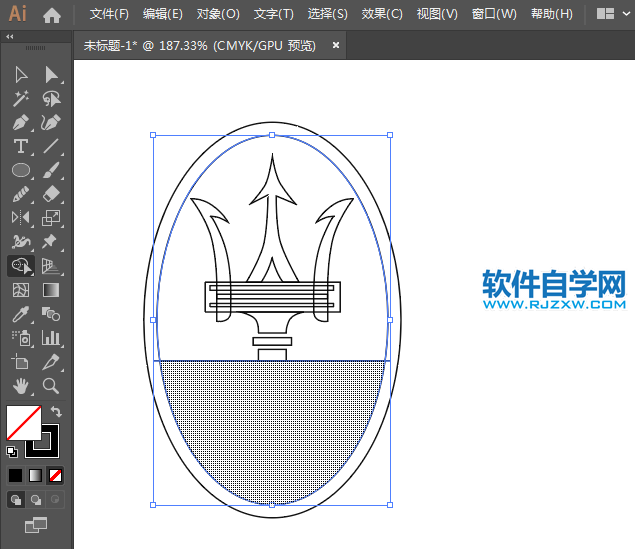Screen dimensions: 635x549
Task: Select the Paintbrush tool
Action: coord(51,170)
